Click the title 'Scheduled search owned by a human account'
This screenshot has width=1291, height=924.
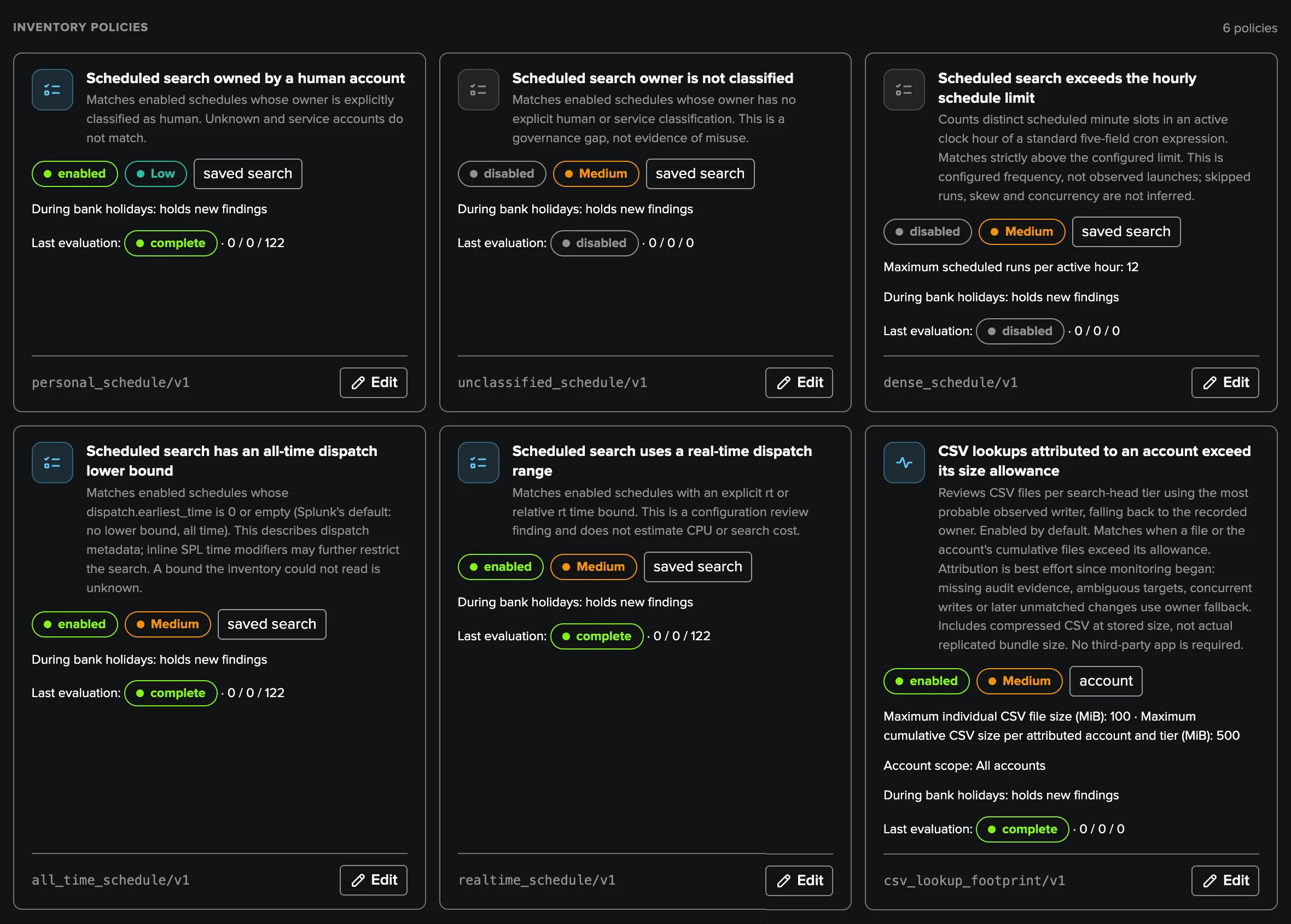click(x=245, y=78)
